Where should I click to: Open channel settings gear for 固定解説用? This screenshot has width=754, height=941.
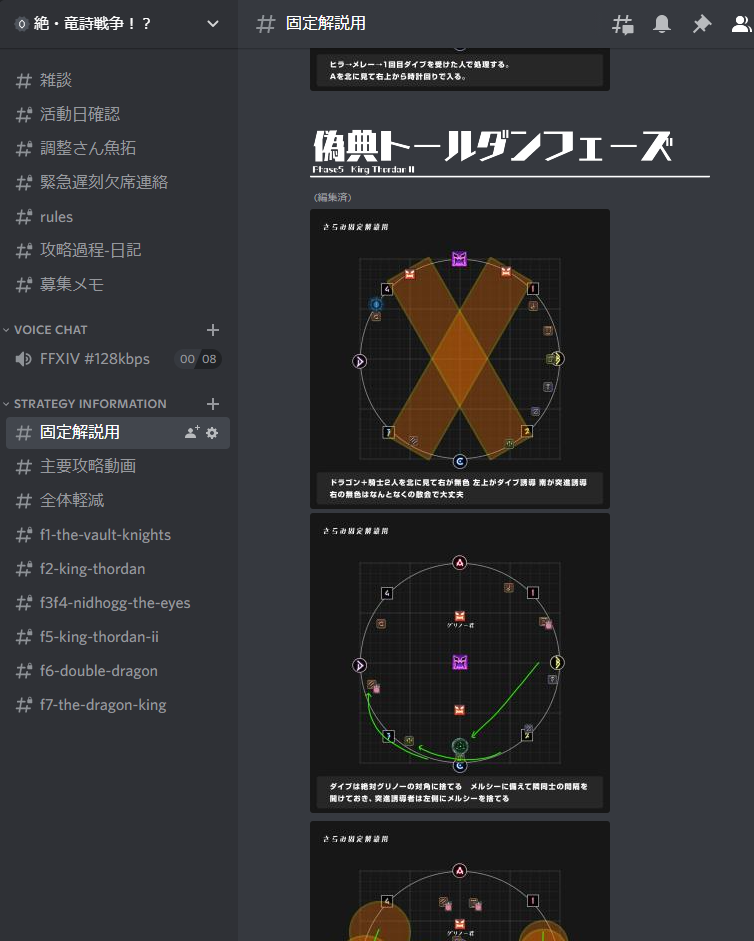[x=212, y=433]
